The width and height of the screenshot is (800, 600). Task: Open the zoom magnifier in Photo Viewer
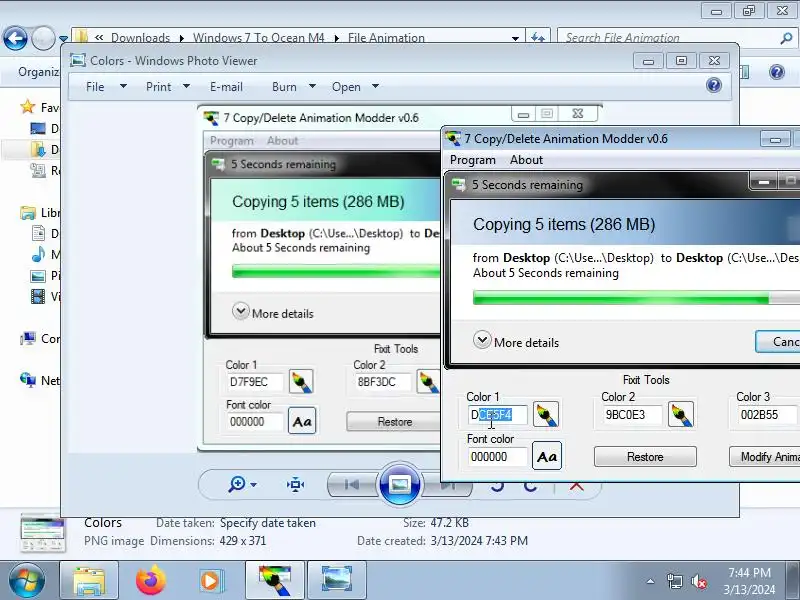(236, 484)
